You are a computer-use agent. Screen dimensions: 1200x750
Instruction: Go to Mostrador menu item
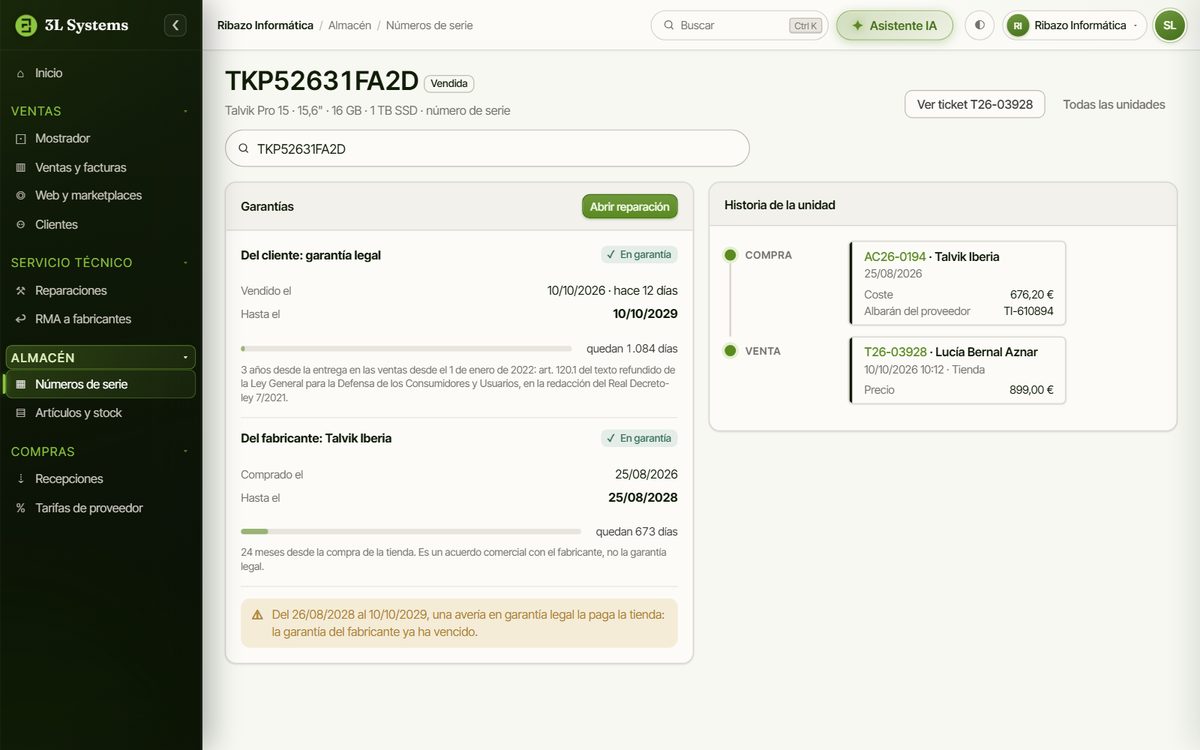pyautogui.click(x=101, y=138)
